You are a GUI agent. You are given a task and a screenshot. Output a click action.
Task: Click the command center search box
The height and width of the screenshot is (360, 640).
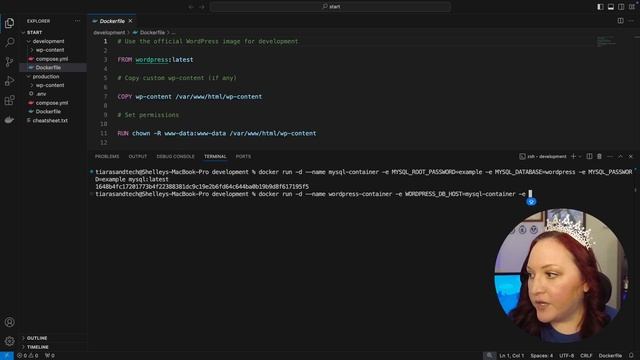click(x=331, y=7)
